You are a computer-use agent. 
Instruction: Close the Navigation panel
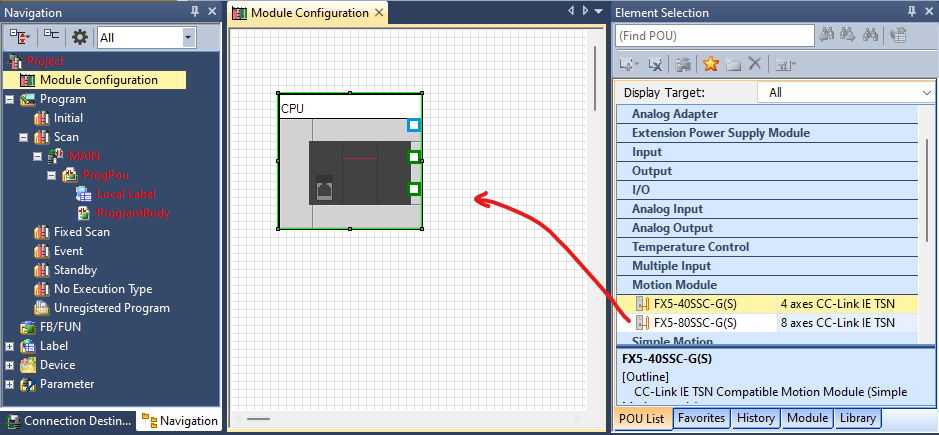211,11
